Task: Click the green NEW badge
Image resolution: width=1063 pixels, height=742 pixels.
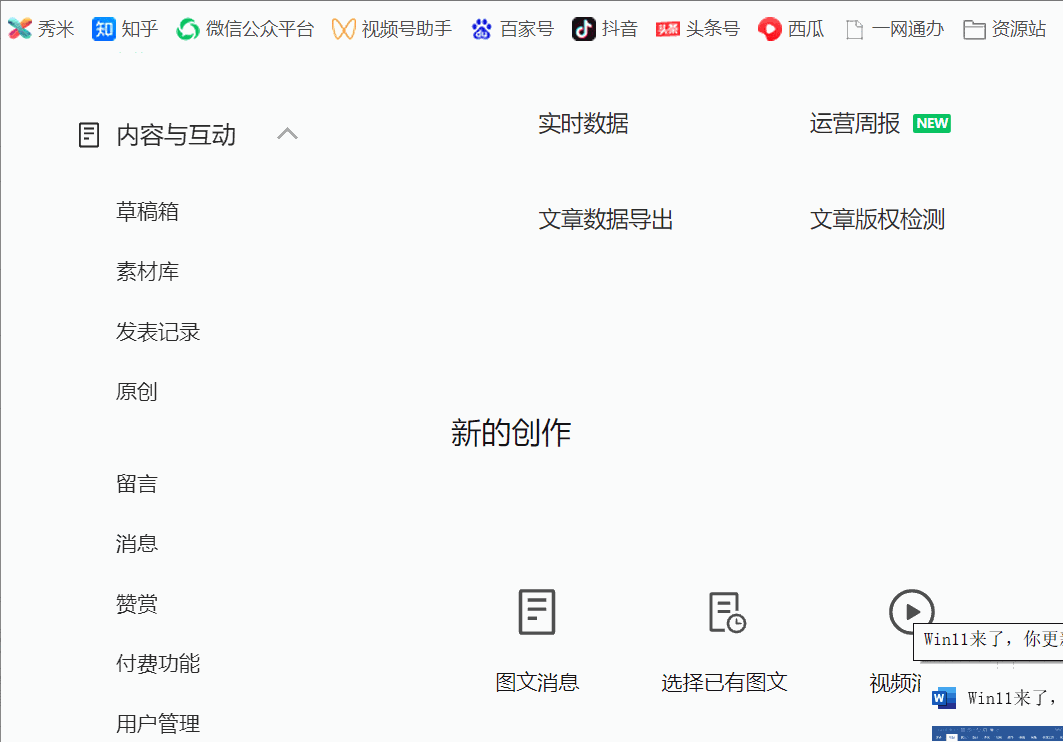Action: point(931,123)
